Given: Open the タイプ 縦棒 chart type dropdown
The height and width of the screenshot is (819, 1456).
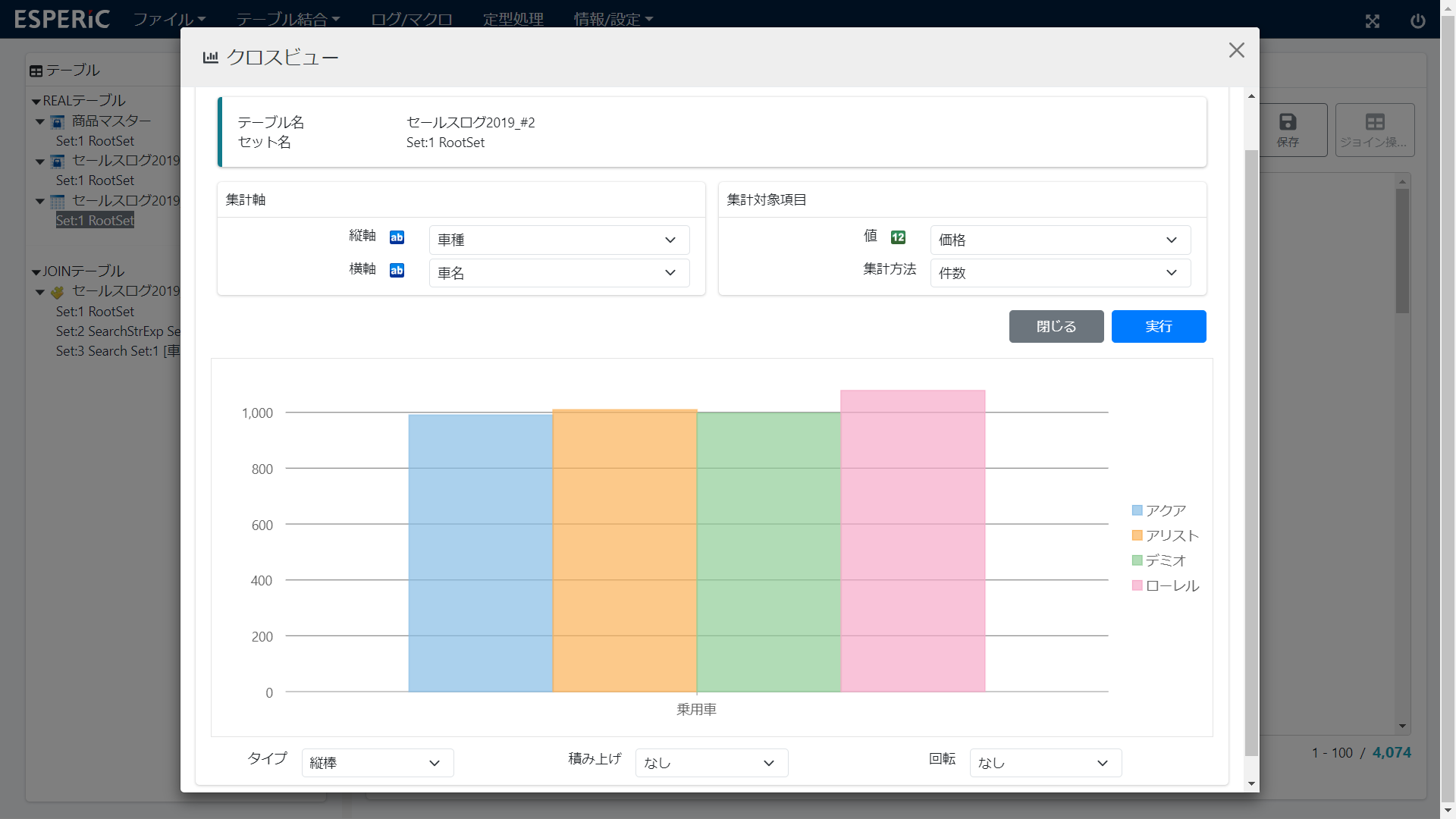Looking at the screenshot, I should (x=377, y=763).
